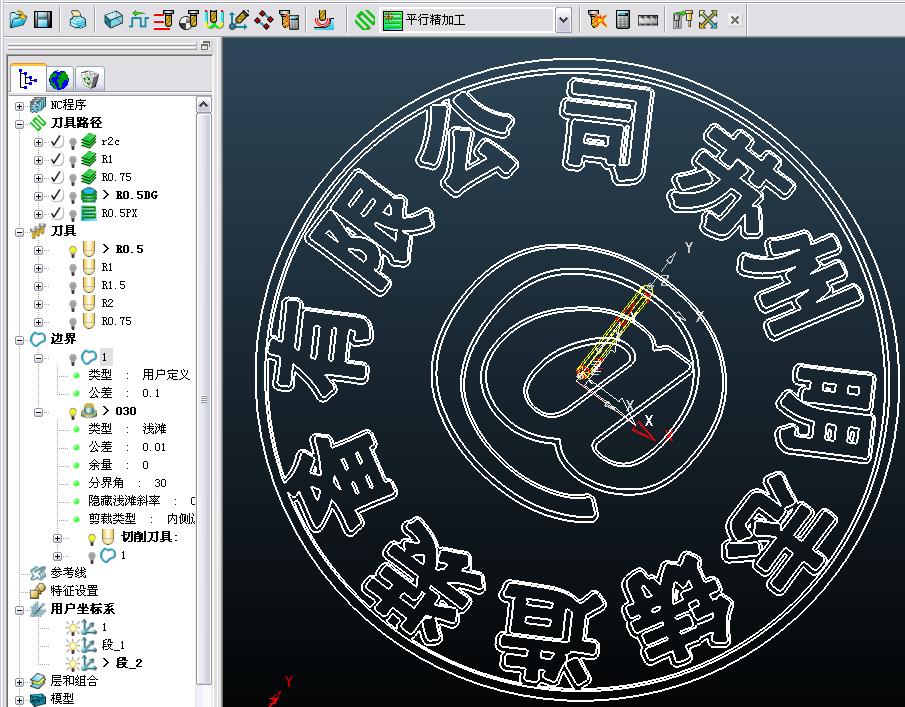The width and height of the screenshot is (905, 707).
Task: Expand the 切削刀具 sub-node
Action: pos(57,538)
